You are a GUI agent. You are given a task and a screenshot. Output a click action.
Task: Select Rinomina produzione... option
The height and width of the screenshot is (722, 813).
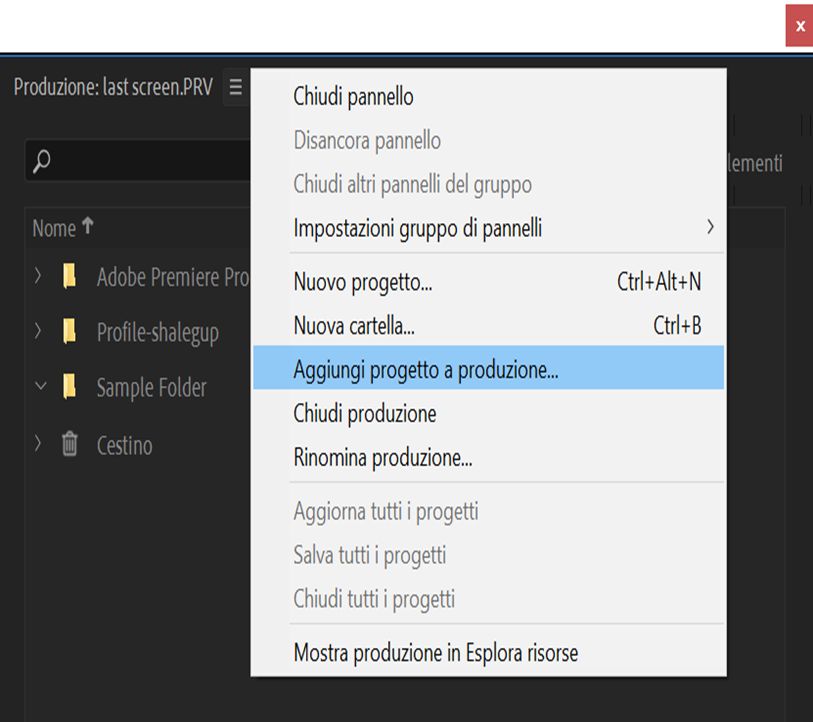pyautogui.click(x=383, y=458)
